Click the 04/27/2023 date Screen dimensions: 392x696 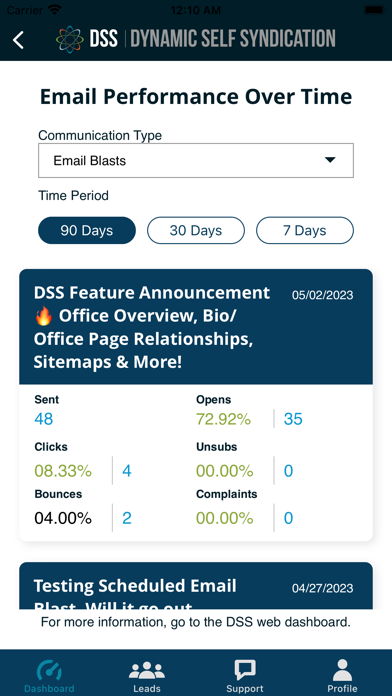tap(323, 588)
